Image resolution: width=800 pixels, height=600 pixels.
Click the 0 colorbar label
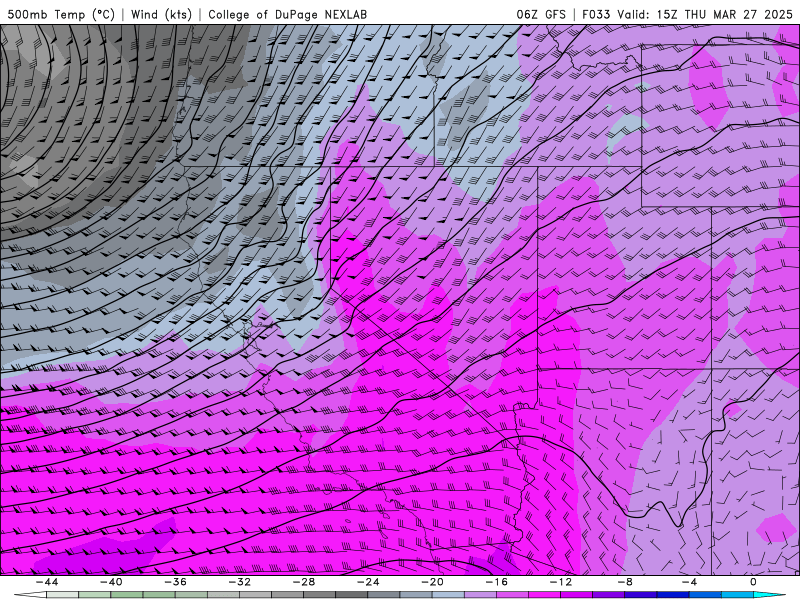(x=753, y=582)
